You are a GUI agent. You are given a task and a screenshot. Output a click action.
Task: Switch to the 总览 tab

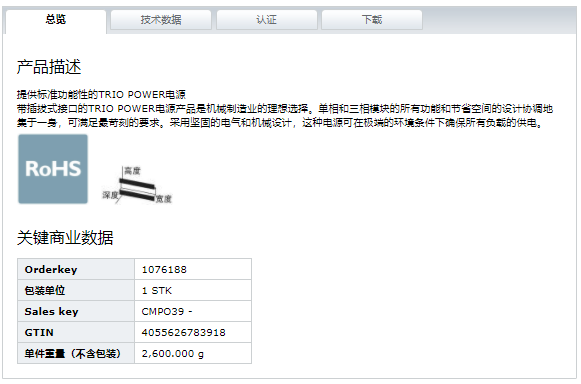click(56, 20)
